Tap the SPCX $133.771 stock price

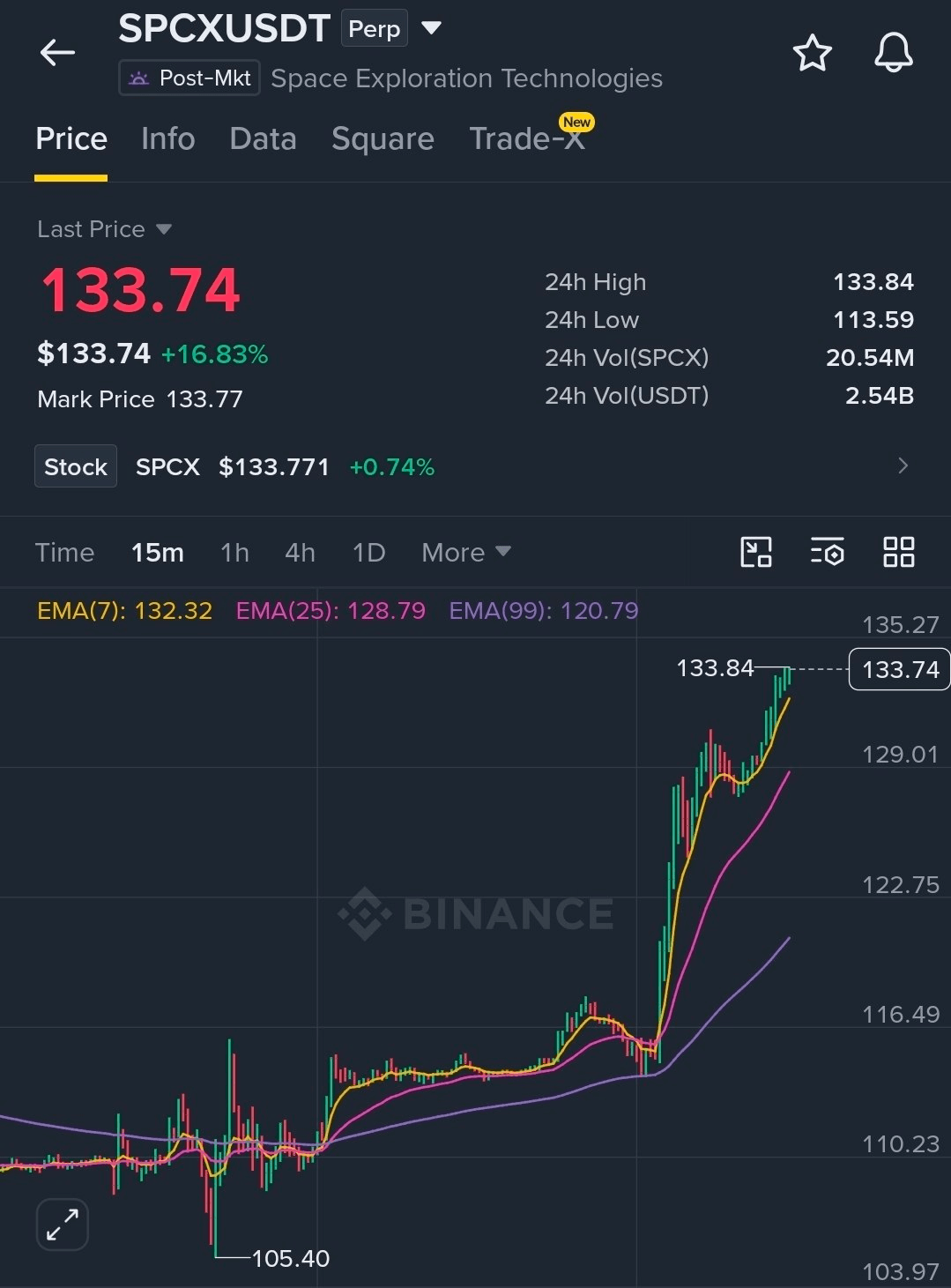(233, 466)
